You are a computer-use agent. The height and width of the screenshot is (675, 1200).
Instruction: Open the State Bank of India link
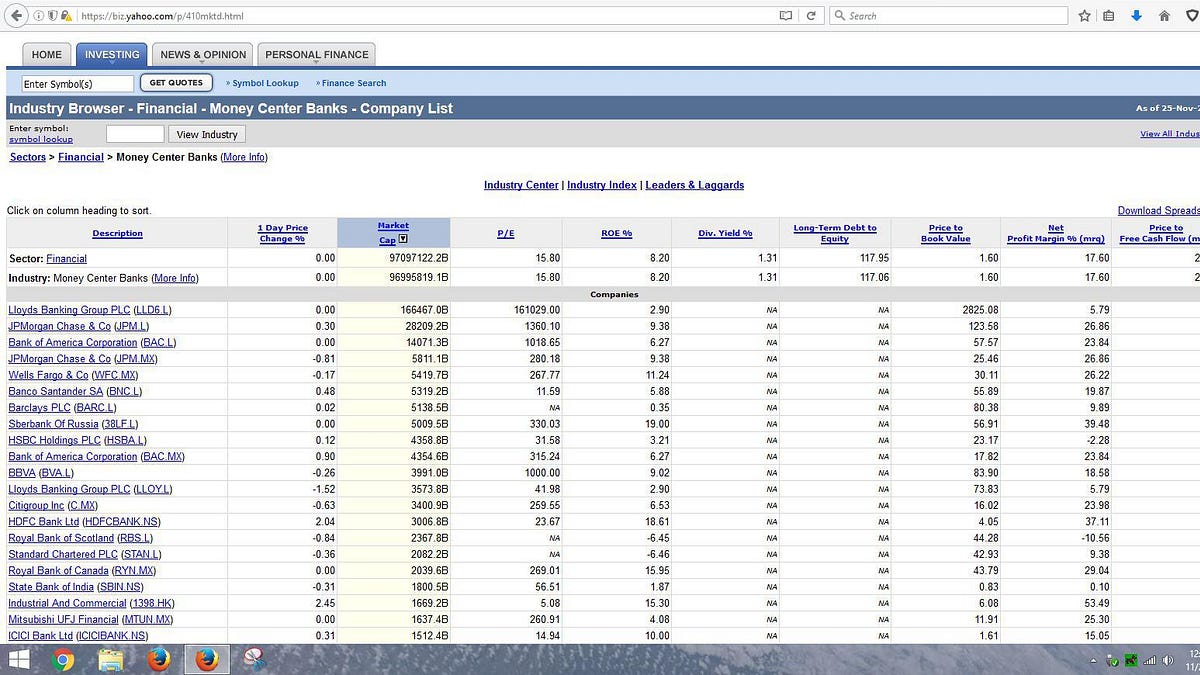pos(51,587)
